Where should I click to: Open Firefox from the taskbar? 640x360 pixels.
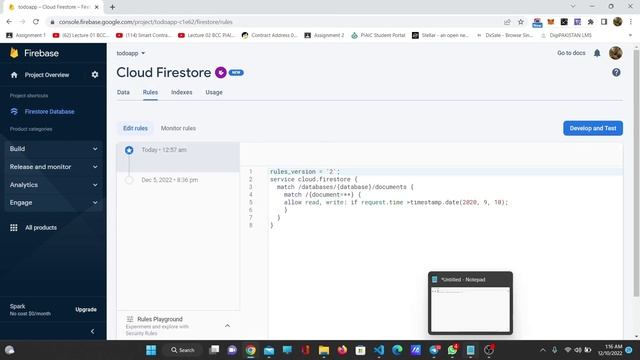point(342,350)
